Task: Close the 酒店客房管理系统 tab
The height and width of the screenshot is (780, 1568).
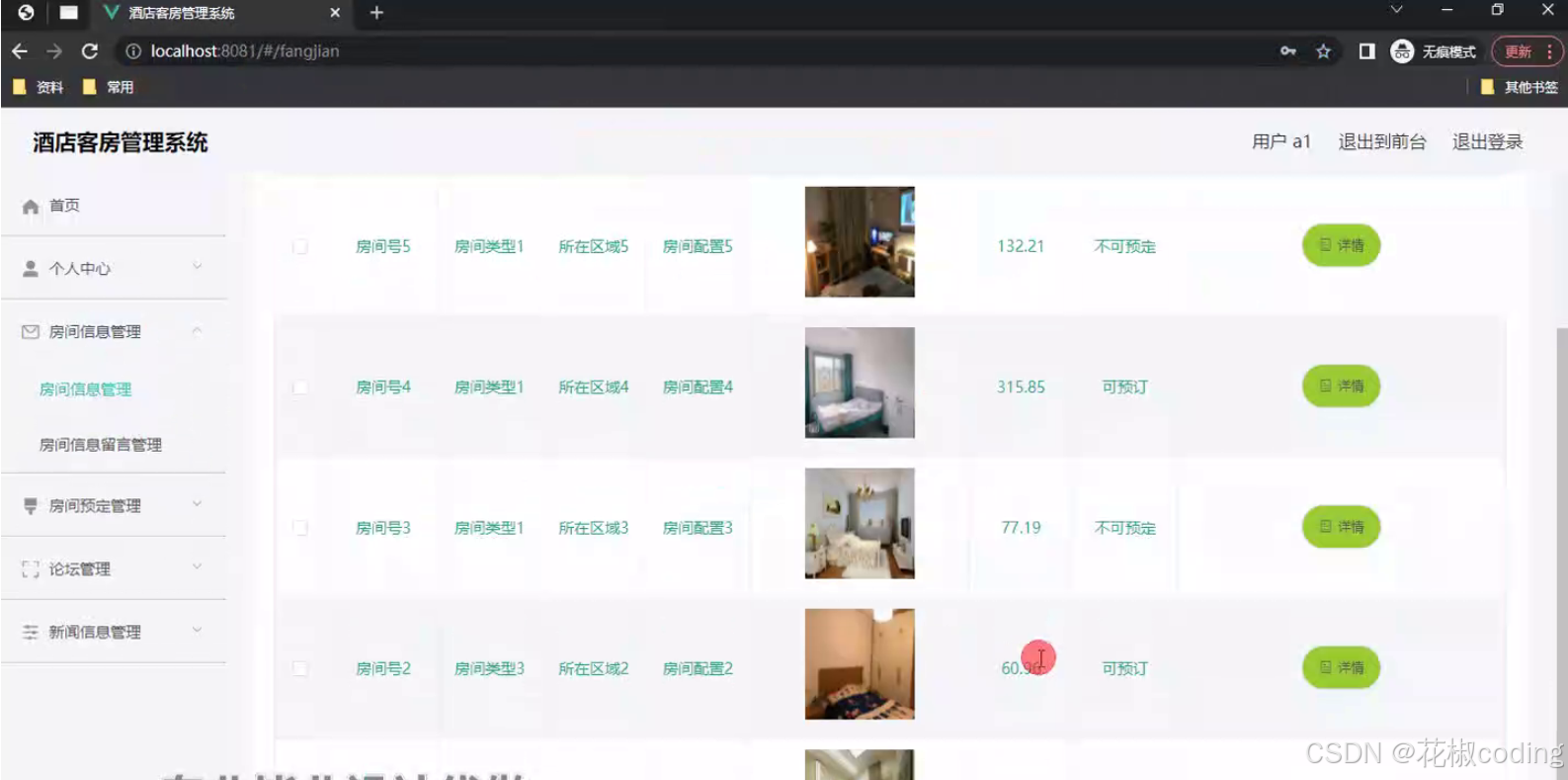Action: (335, 13)
